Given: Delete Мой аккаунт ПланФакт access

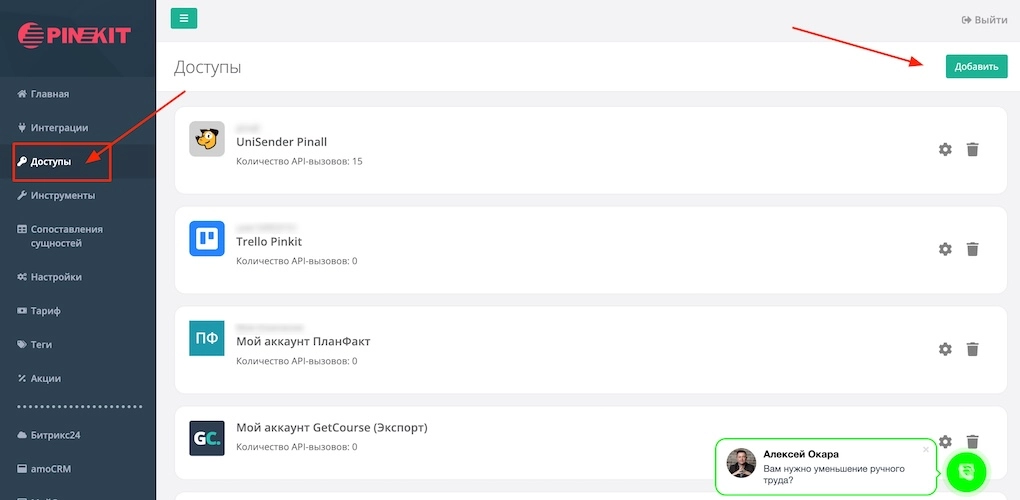Looking at the screenshot, I should pyautogui.click(x=972, y=349).
